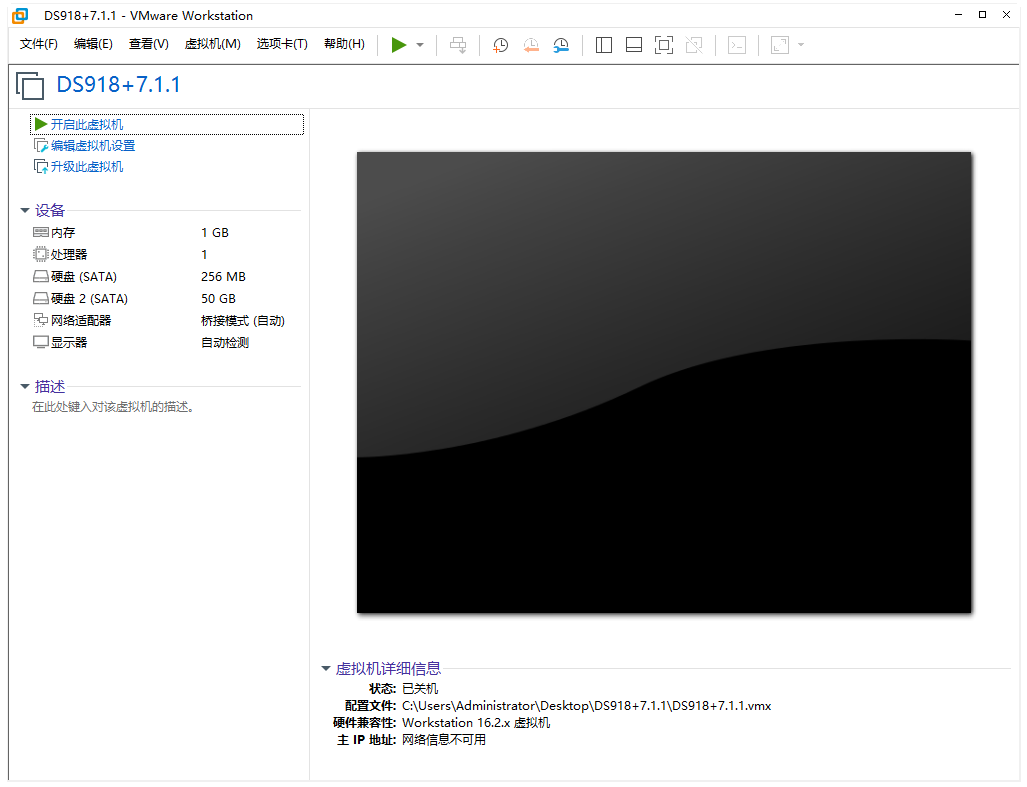The width and height of the screenshot is (1027, 787).
Task: Click 编辑虚拟机设置 link
Action: [93, 145]
